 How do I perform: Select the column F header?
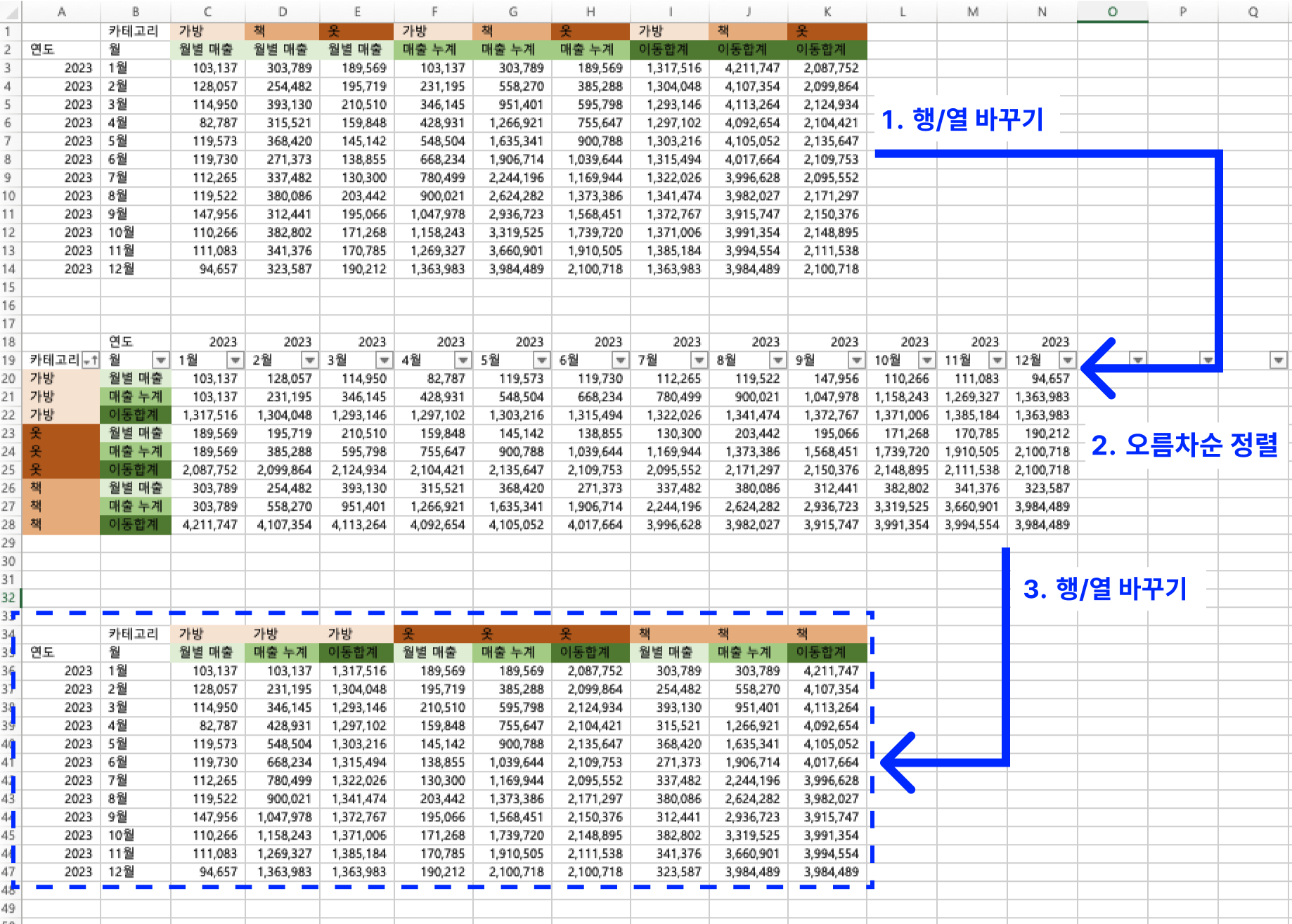[434, 11]
